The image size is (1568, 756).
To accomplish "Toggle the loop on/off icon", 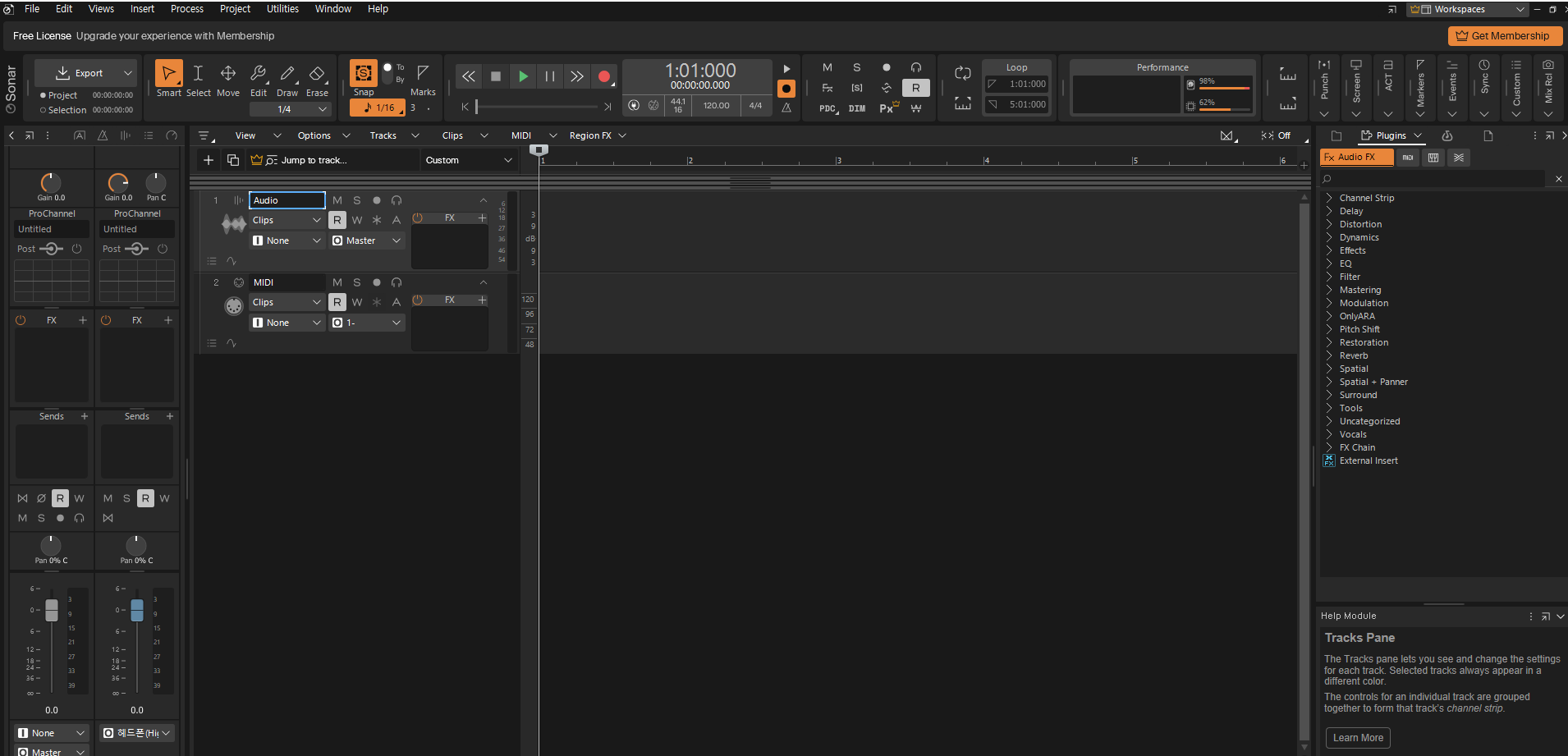I will point(963,74).
